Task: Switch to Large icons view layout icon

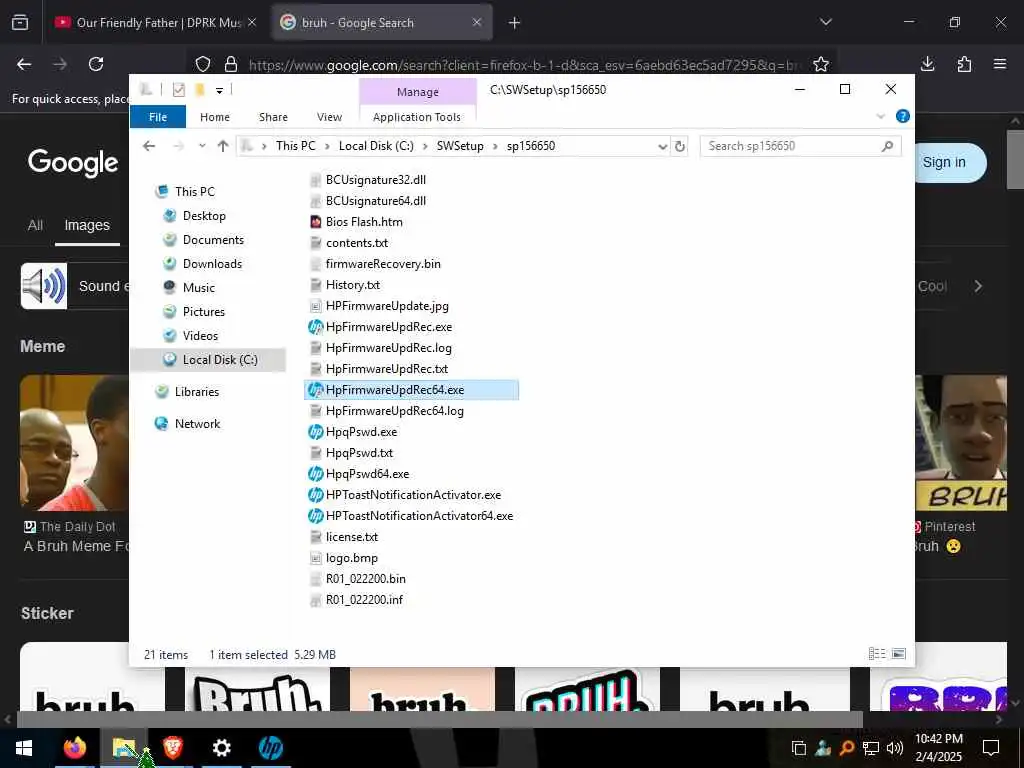Action: (899, 654)
